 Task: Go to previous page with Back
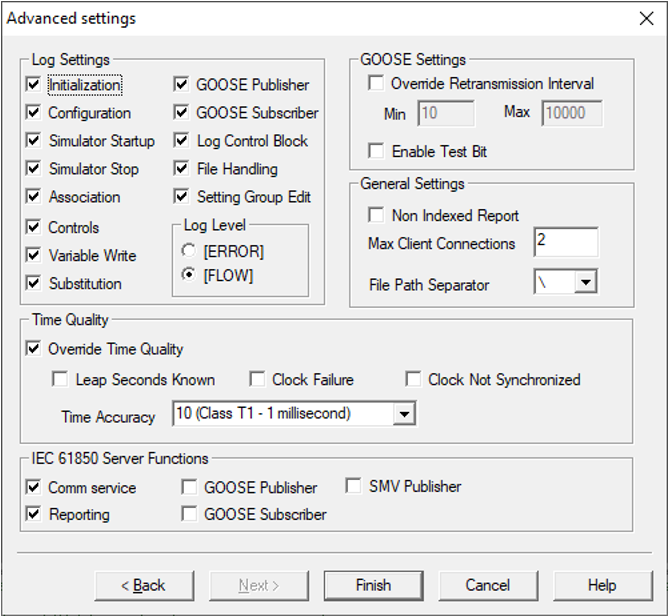pos(144,585)
